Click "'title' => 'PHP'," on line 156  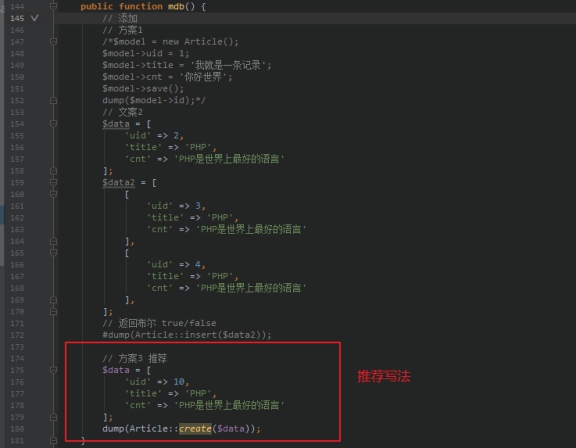(x=170, y=147)
